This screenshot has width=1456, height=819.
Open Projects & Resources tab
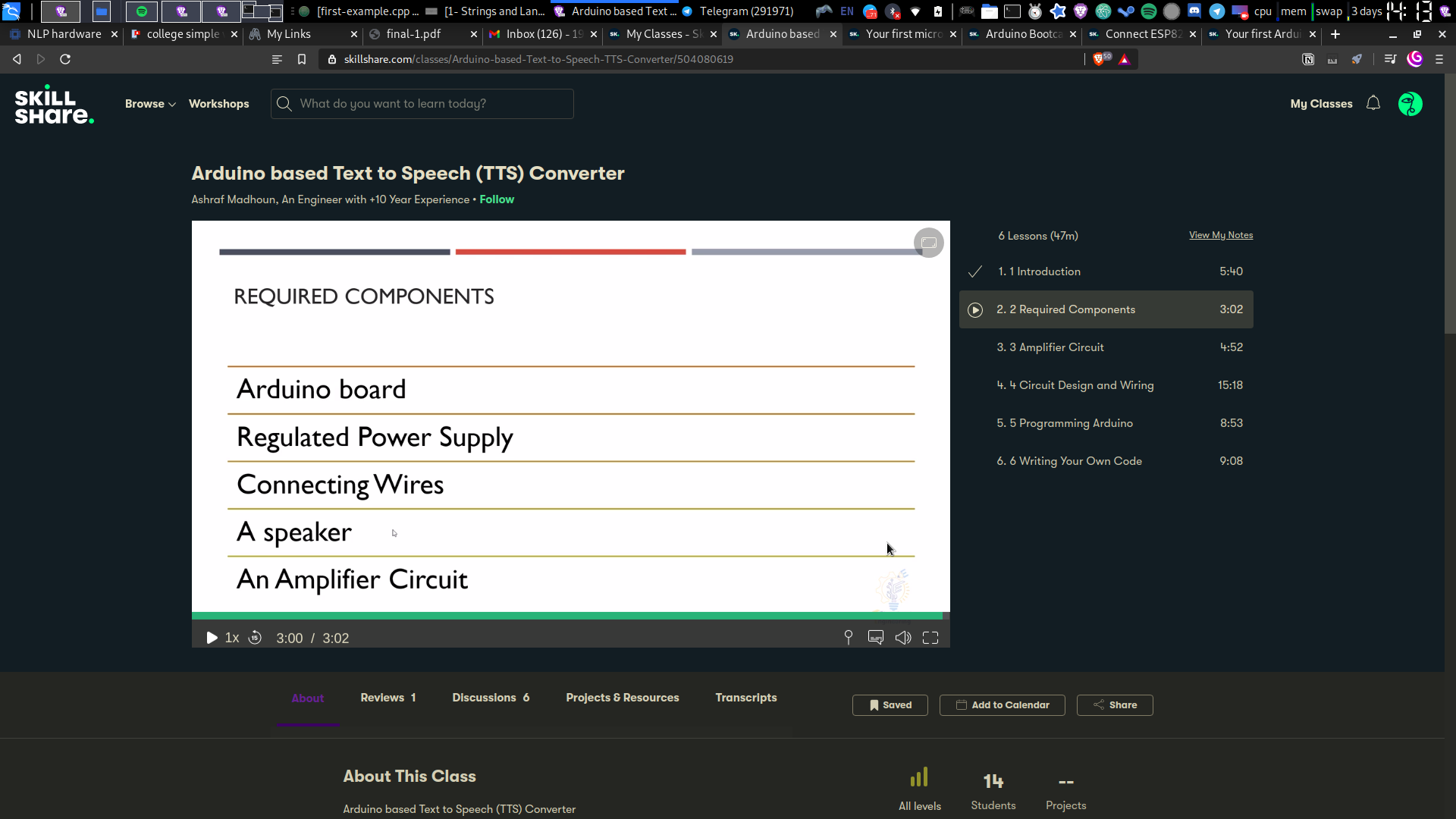[622, 698]
